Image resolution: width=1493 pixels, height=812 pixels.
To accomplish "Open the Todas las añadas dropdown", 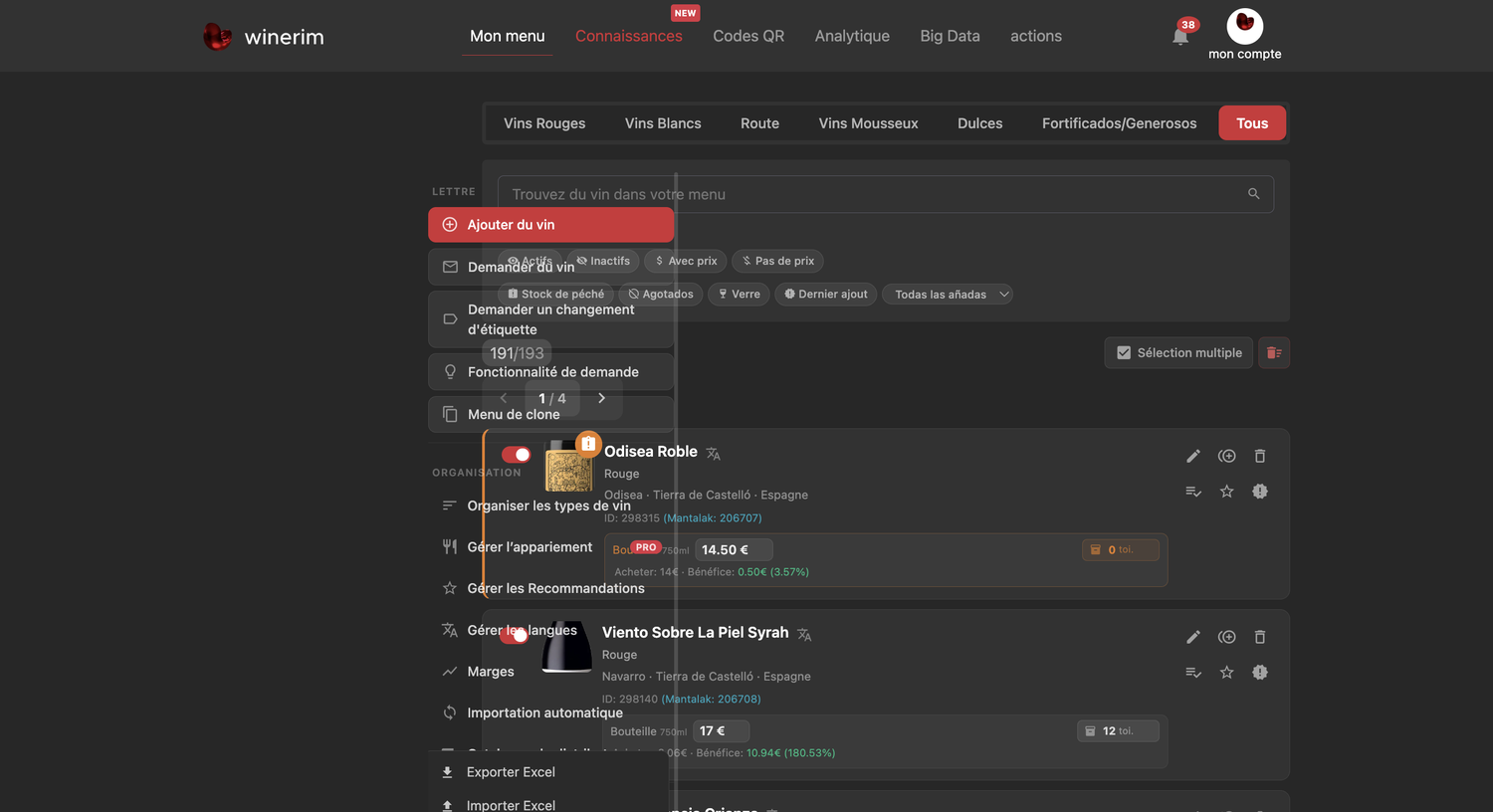I will (948, 295).
